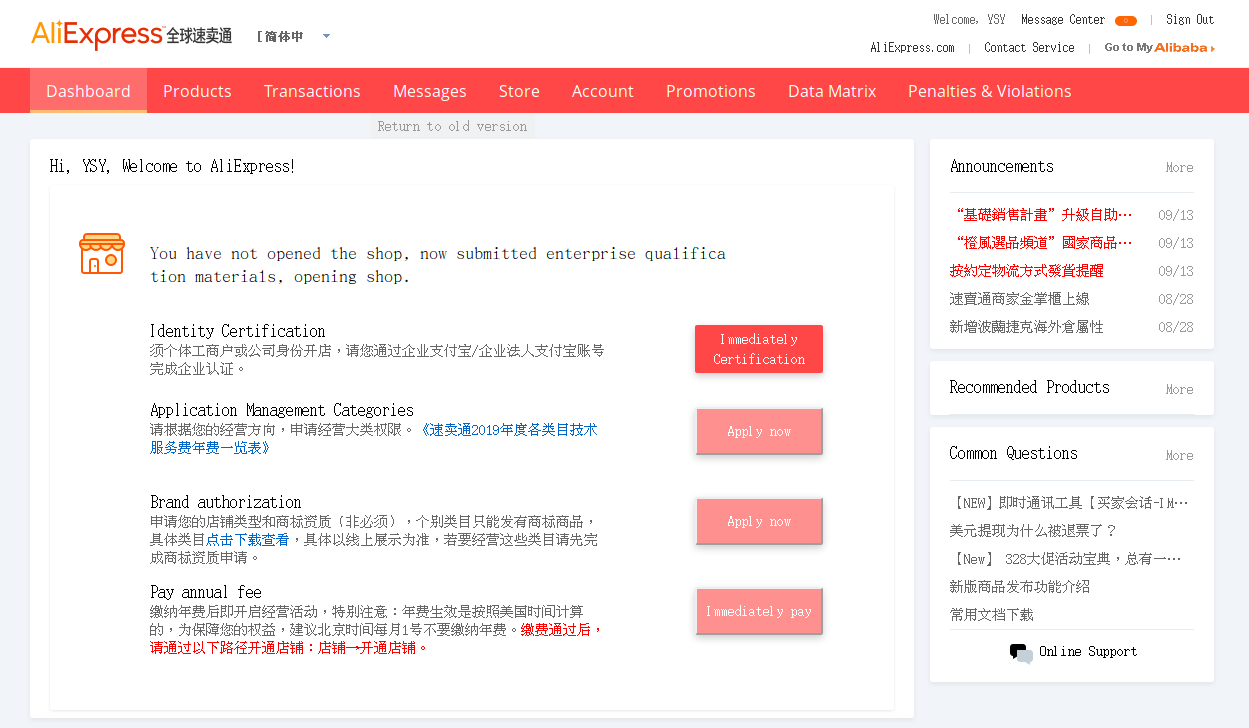Viewport: 1249px width, 728px height.
Task: Open the 328大促活动宝典 question
Action: [1065, 558]
